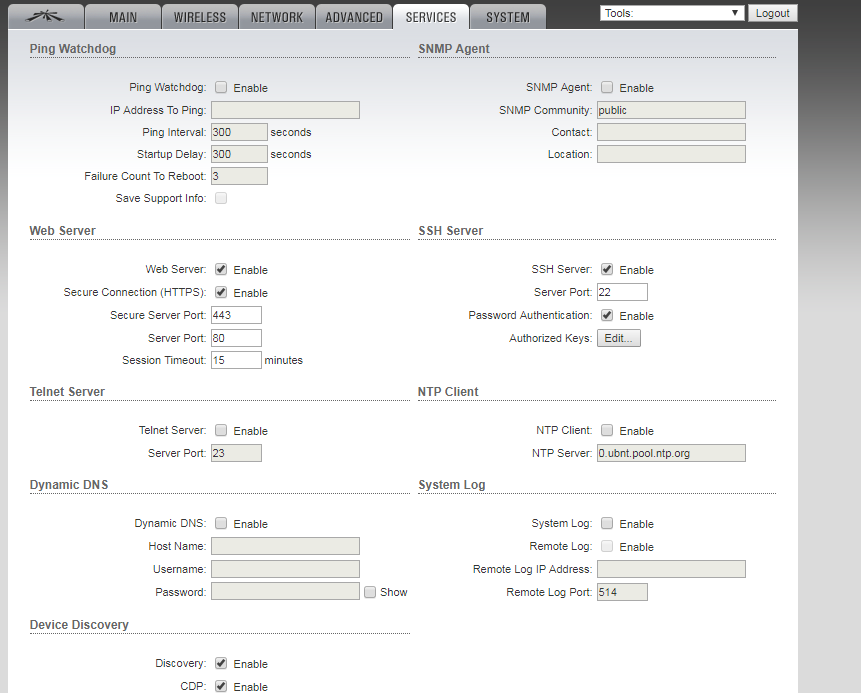The height and width of the screenshot is (693, 861).
Task: Enable the System Log checkbox
Action: (x=607, y=524)
